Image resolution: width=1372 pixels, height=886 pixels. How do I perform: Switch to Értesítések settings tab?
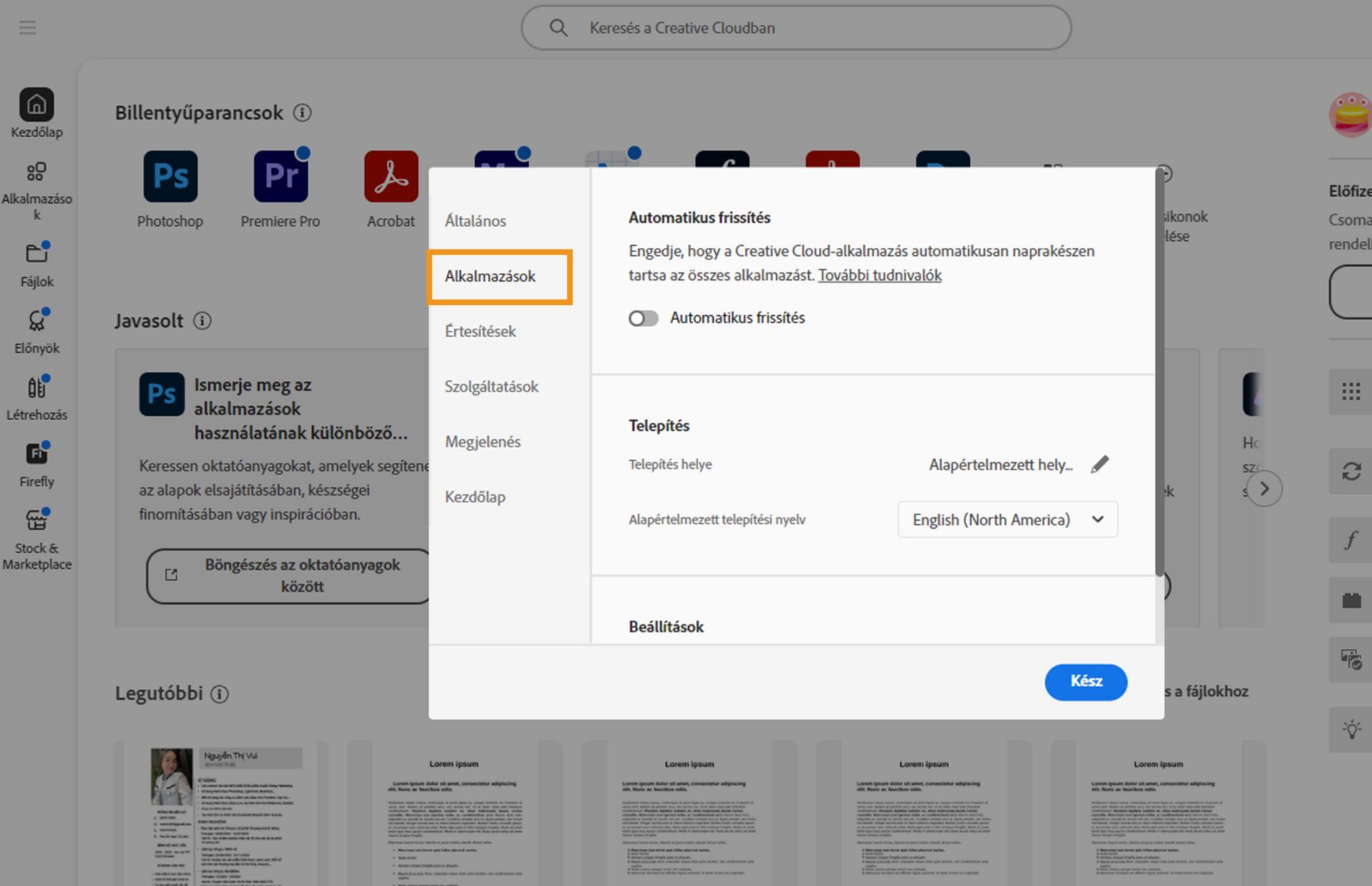pyautogui.click(x=480, y=332)
